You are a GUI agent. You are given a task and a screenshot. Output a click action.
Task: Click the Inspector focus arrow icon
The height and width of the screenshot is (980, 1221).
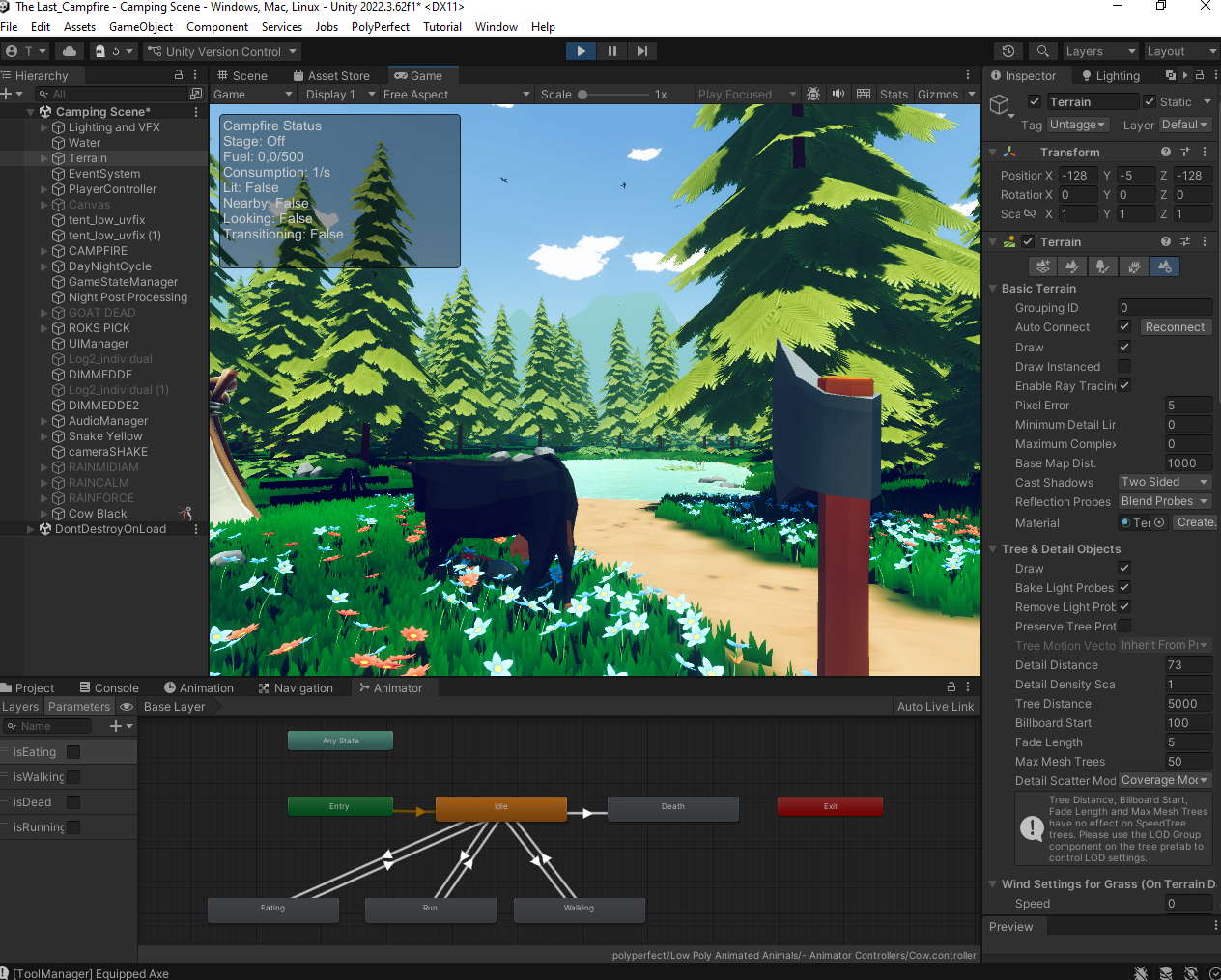pyautogui.click(x=1185, y=75)
